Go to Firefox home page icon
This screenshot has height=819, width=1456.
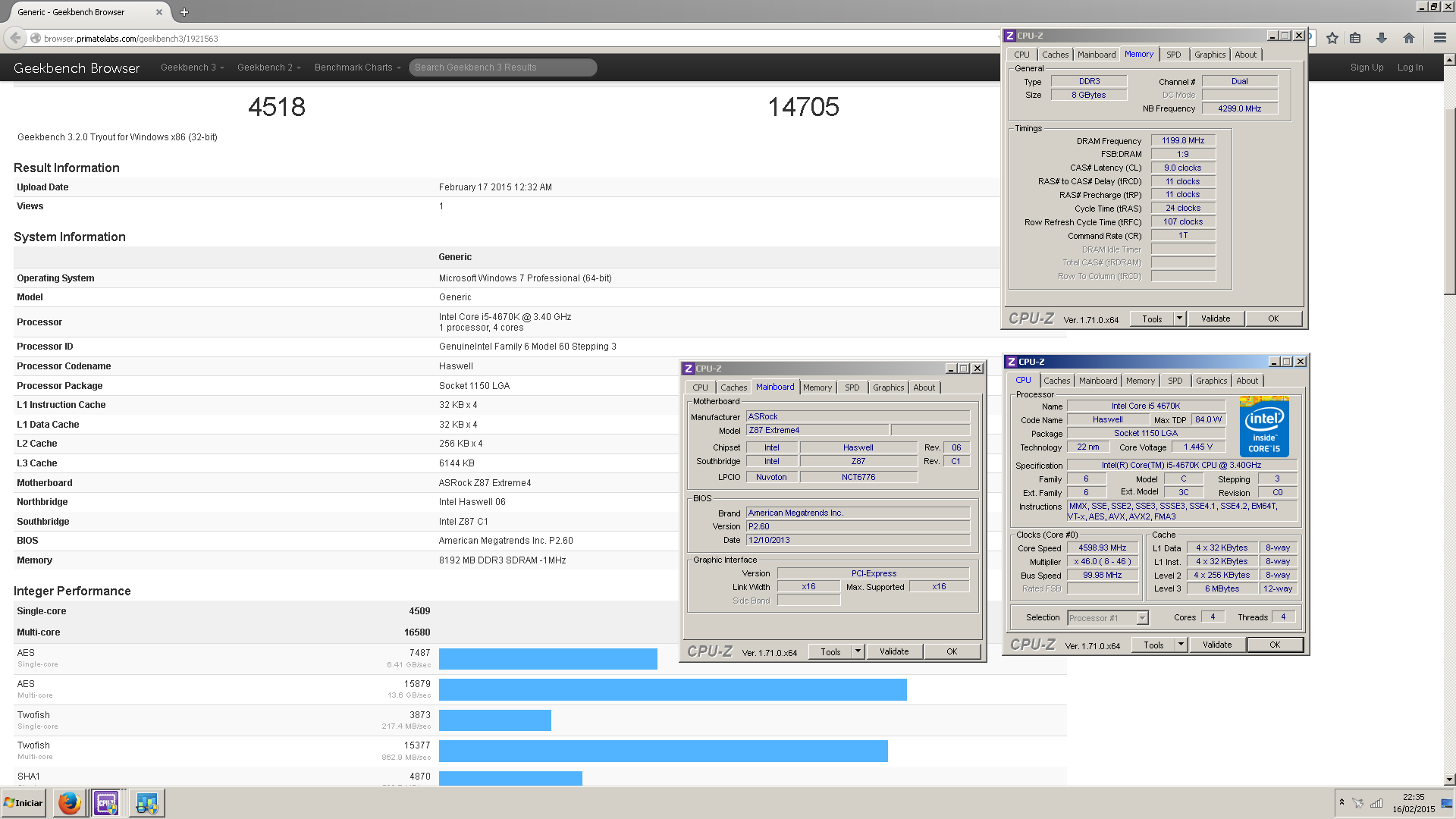pyautogui.click(x=1409, y=38)
